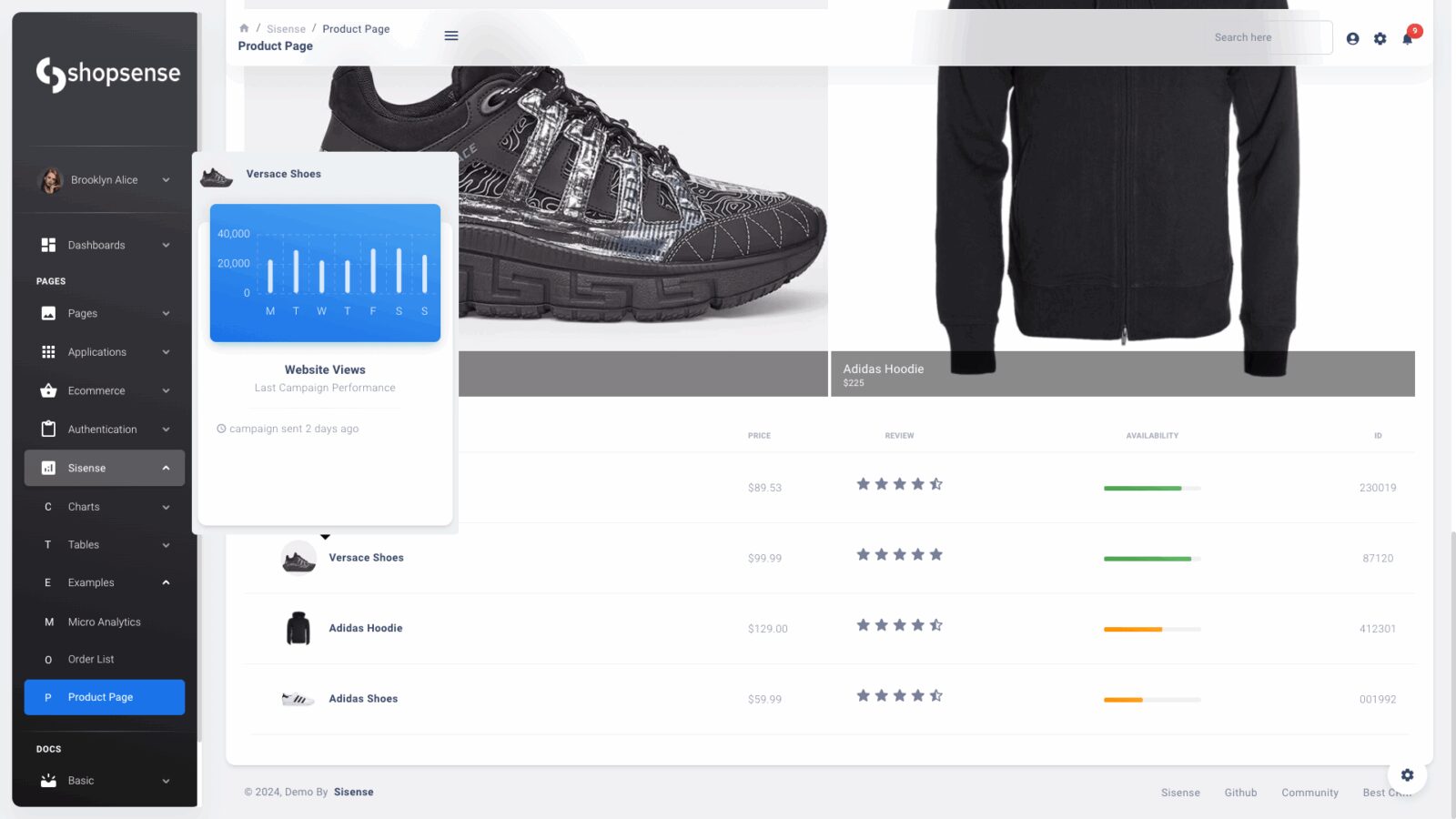Toggle the hamburger menu icon

point(451,35)
